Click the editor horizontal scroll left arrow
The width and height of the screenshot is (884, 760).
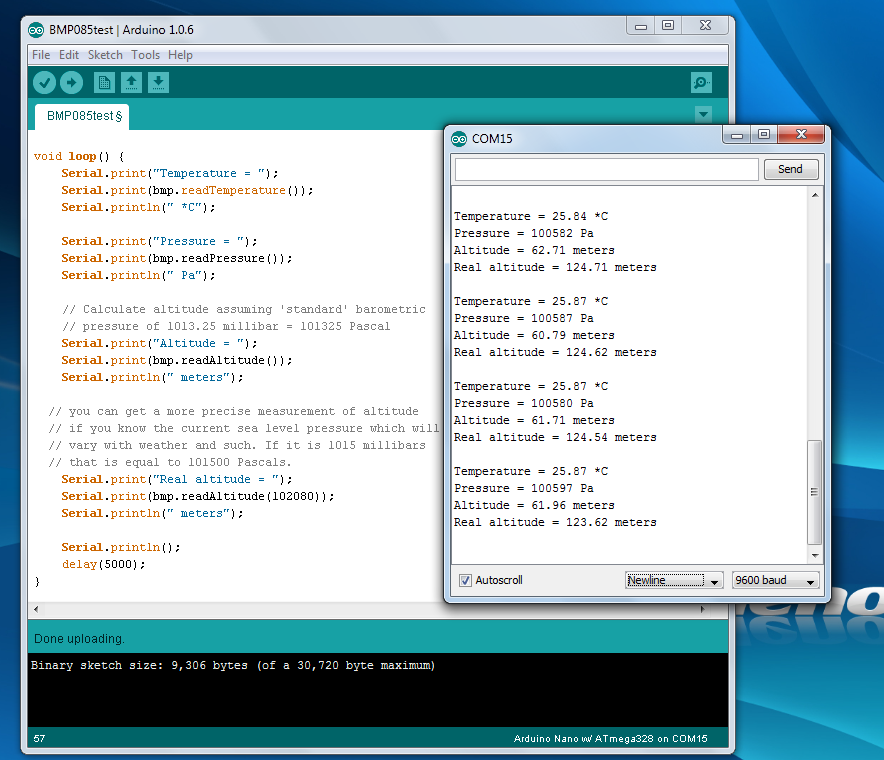tap(36, 609)
